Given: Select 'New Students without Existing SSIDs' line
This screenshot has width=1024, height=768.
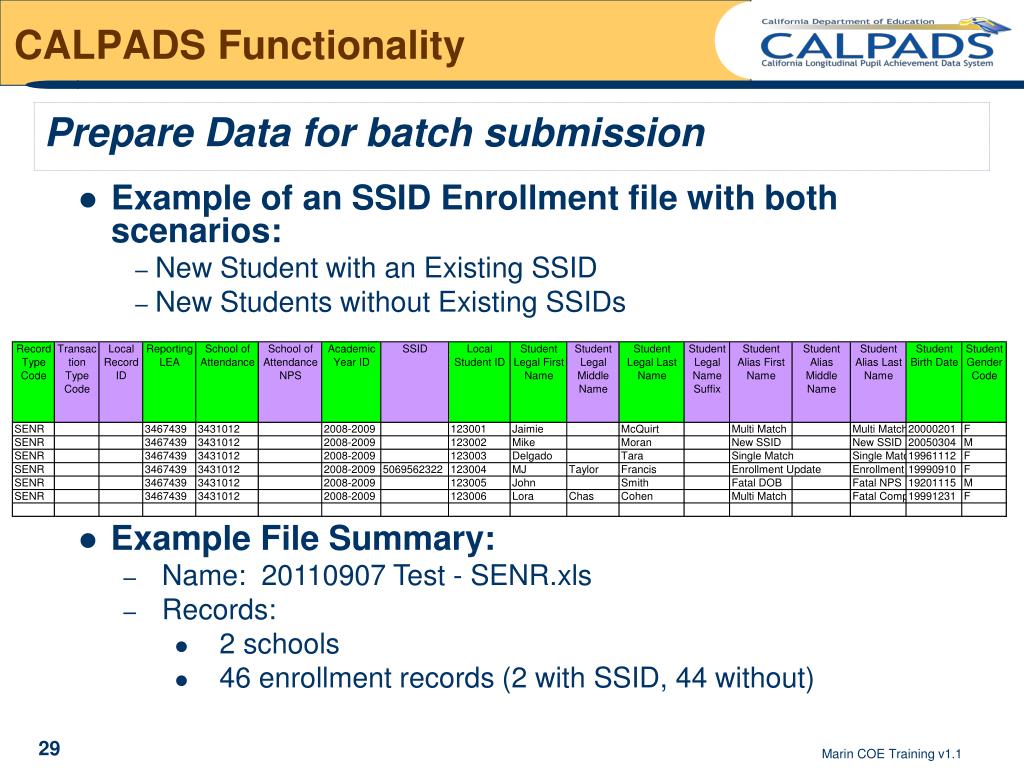Looking at the screenshot, I should (x=390, y=302).
